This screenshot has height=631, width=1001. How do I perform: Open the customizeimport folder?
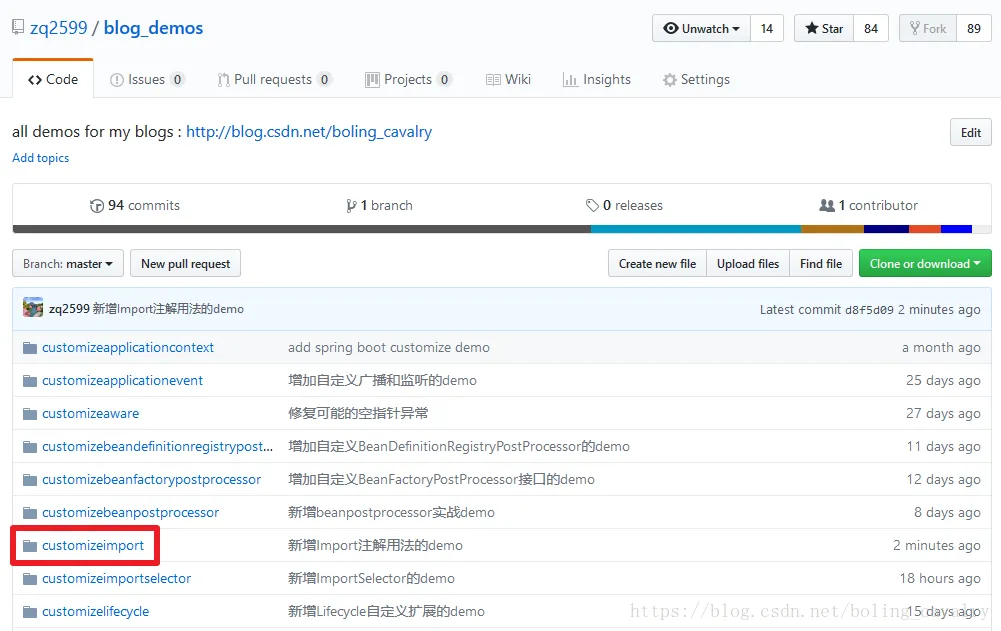point(93,545)
